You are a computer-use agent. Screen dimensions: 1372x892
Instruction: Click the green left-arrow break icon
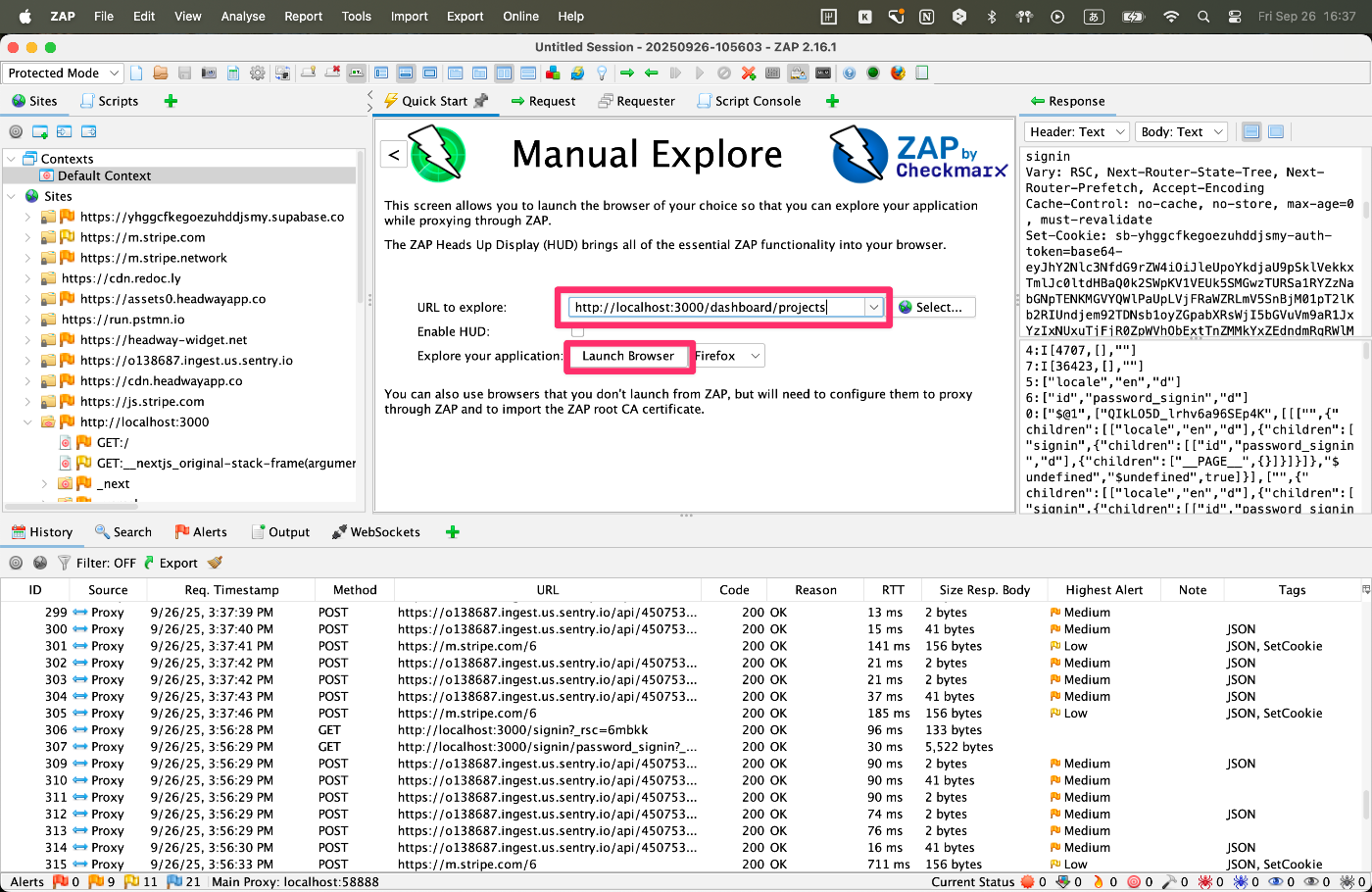[x=651, y=73]
